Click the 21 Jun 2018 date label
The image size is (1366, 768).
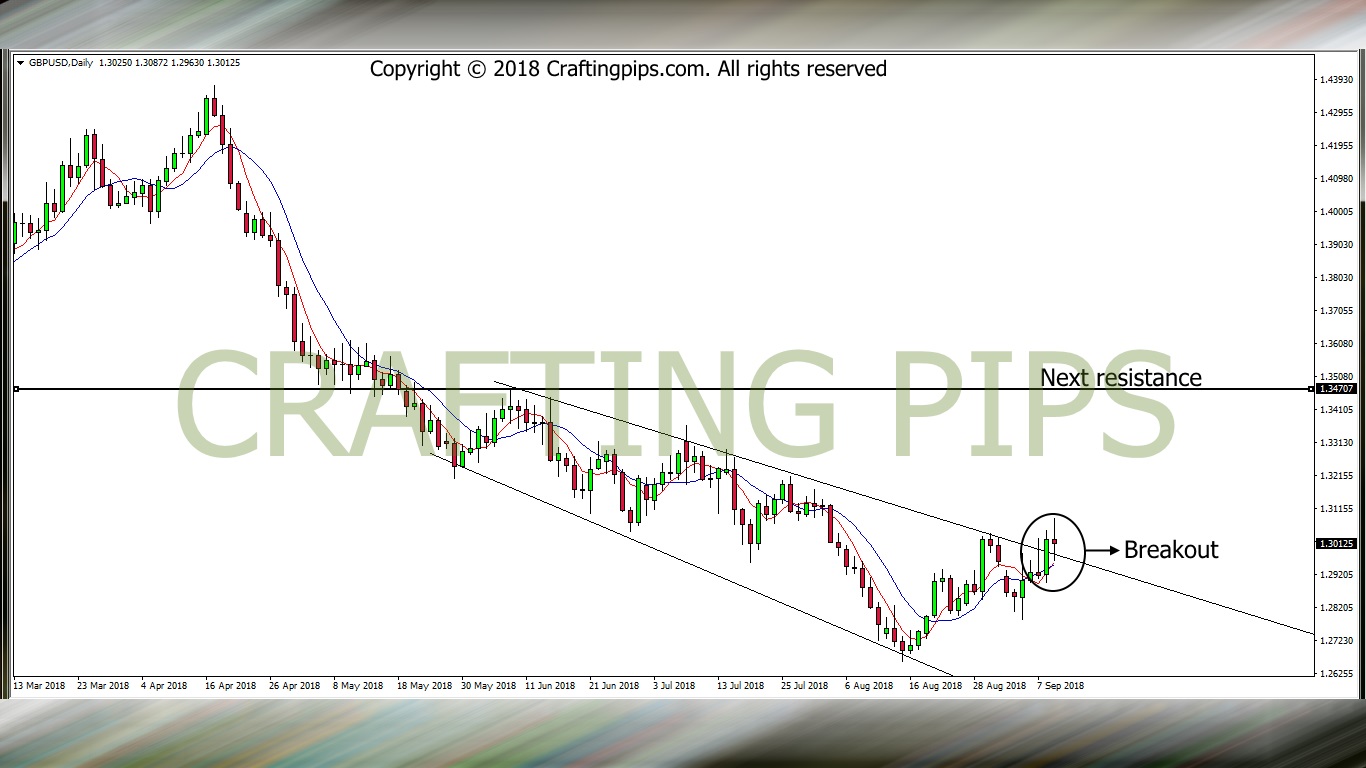[x=615, y=686]
